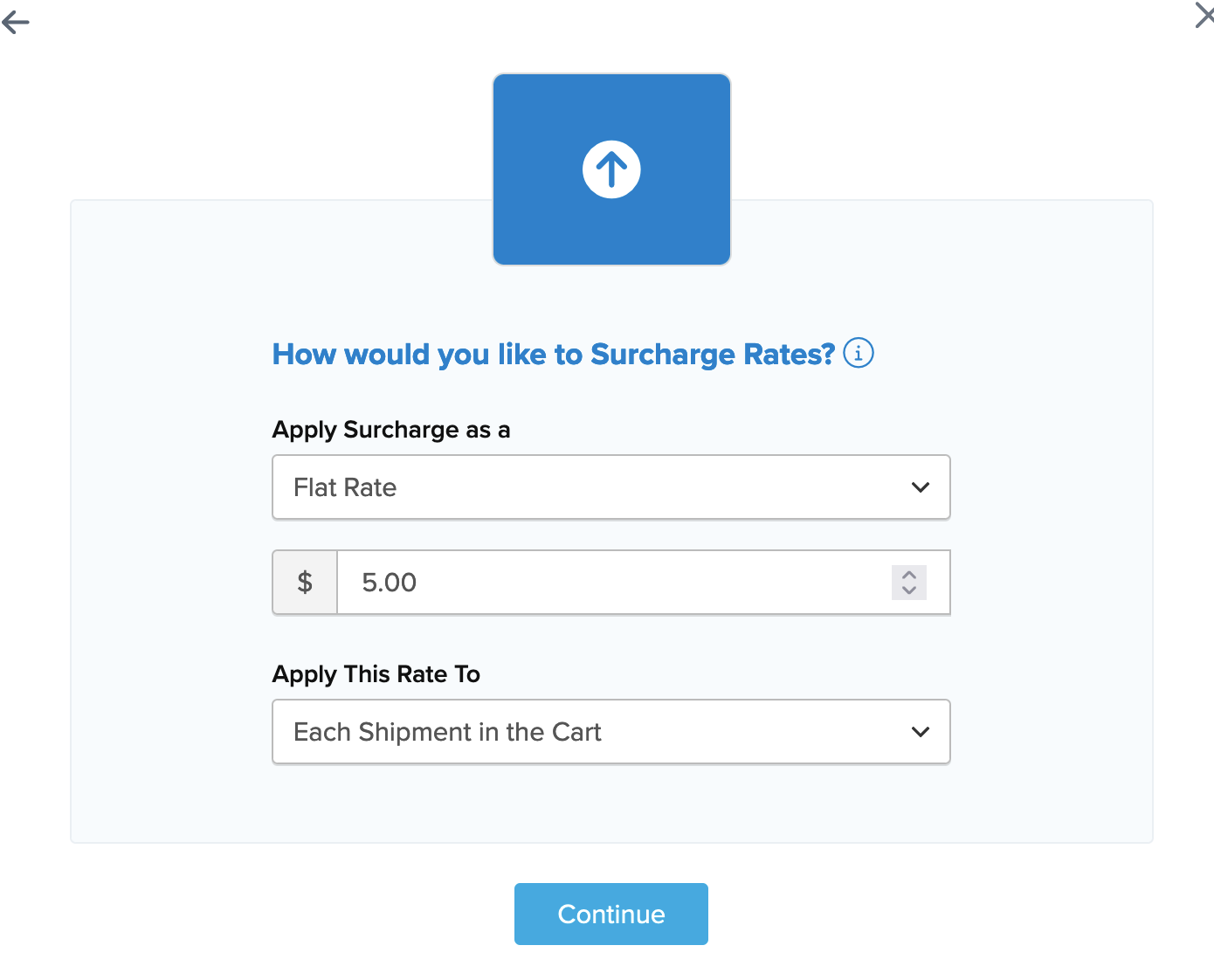
Task: Click the dollar sign currency prefix
Action: 305,583
